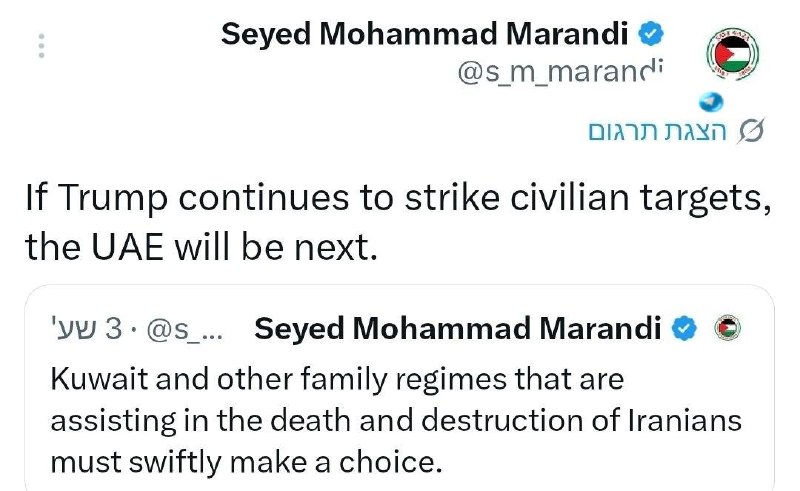Click the verified badge inside the quoted tweet
Viewport: 800px width, 491px height.
(x=684, y=328)
